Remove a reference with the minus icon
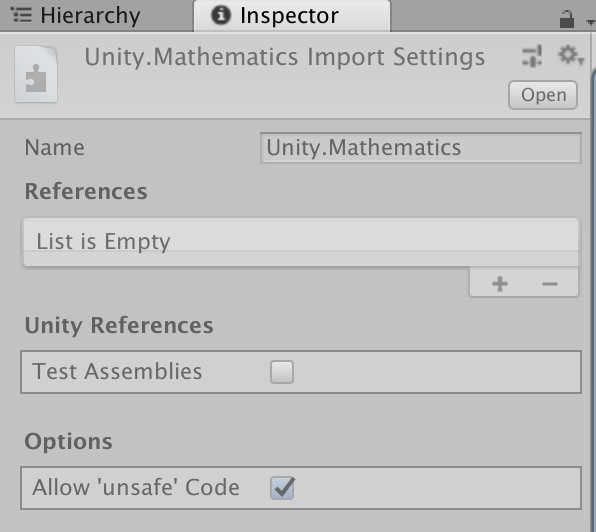The height and width of the screenshot is (532, 596). 550,284
